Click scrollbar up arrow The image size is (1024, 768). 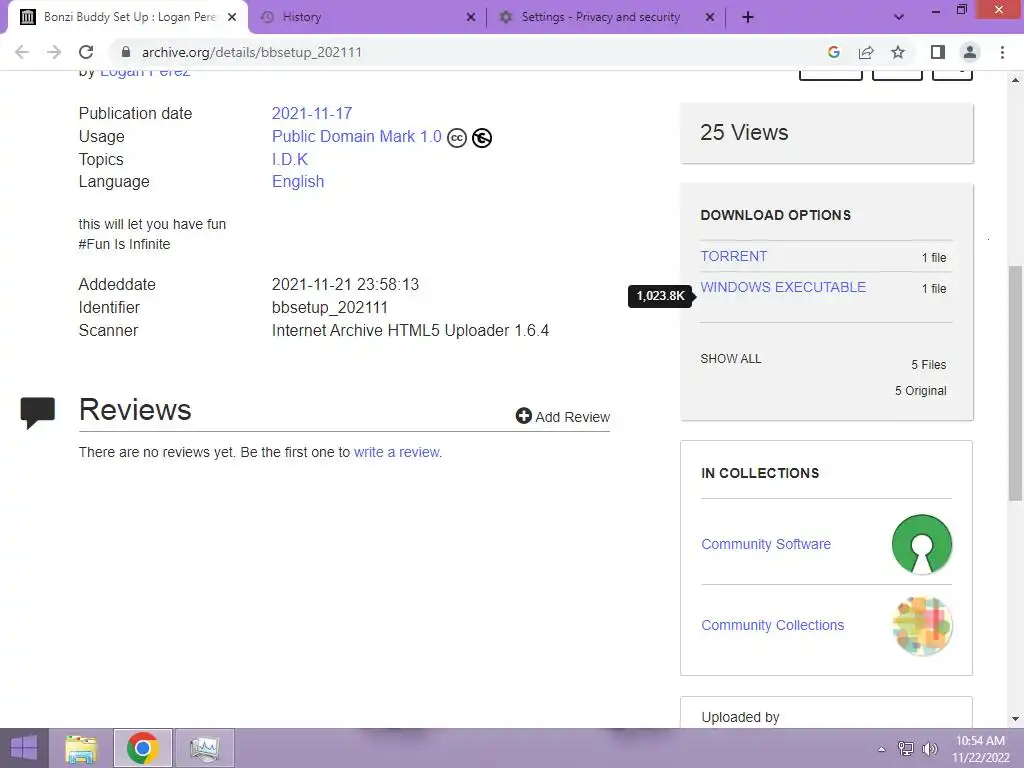[1015, 80]
